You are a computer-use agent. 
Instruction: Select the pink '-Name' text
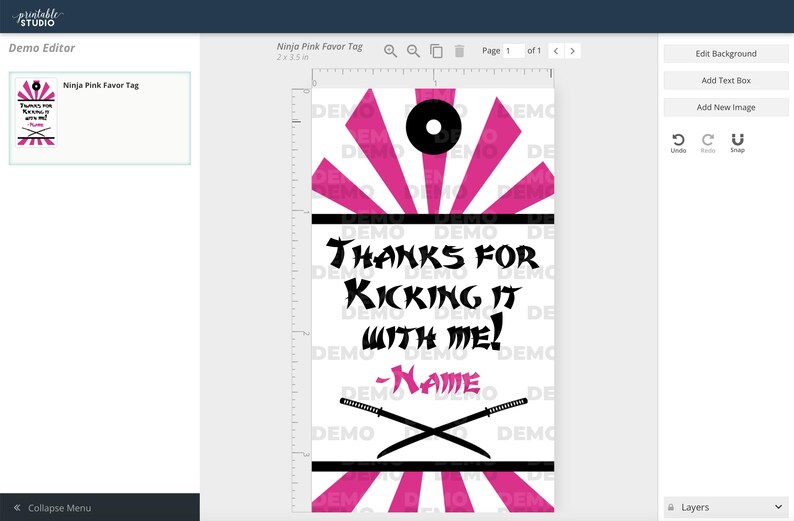[x=428, y=380]
